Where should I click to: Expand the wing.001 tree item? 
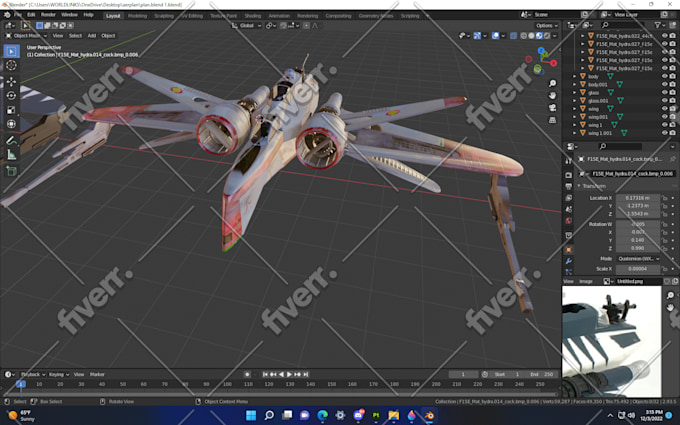(575, 117)
